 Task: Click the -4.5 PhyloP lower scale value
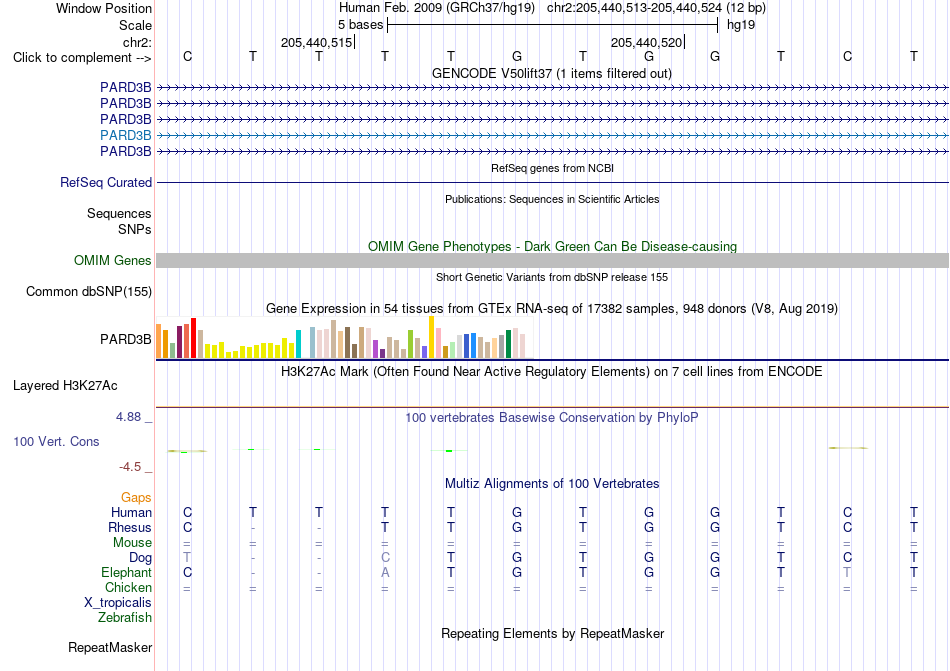click(x=130, y=466)
